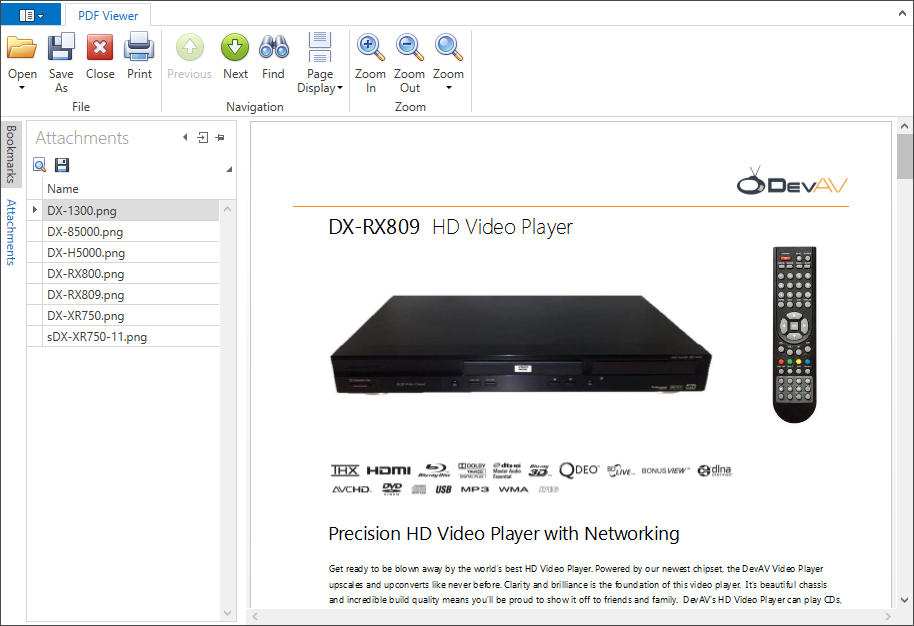The height and width of the screenshot is (626, 914).
Task: Click the video player product image
Action: 521,345
